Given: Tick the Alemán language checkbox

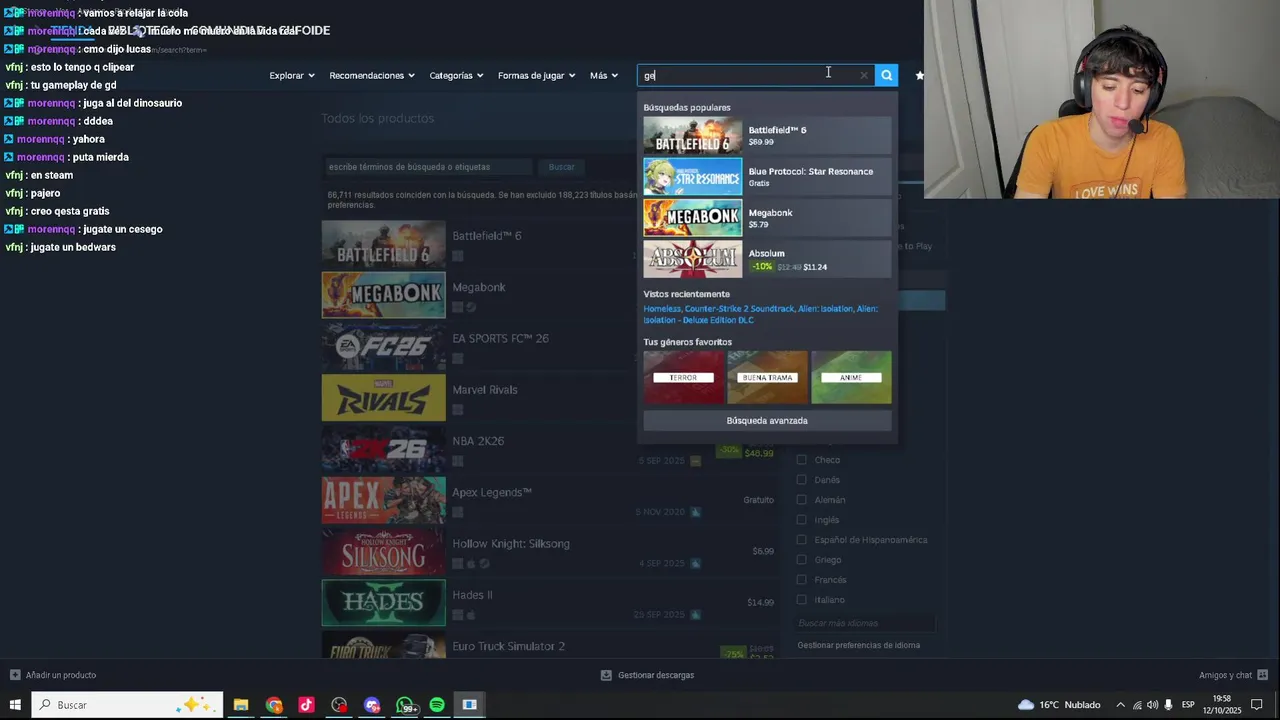Looking at the screenshot, I should [x=801, y=500].
